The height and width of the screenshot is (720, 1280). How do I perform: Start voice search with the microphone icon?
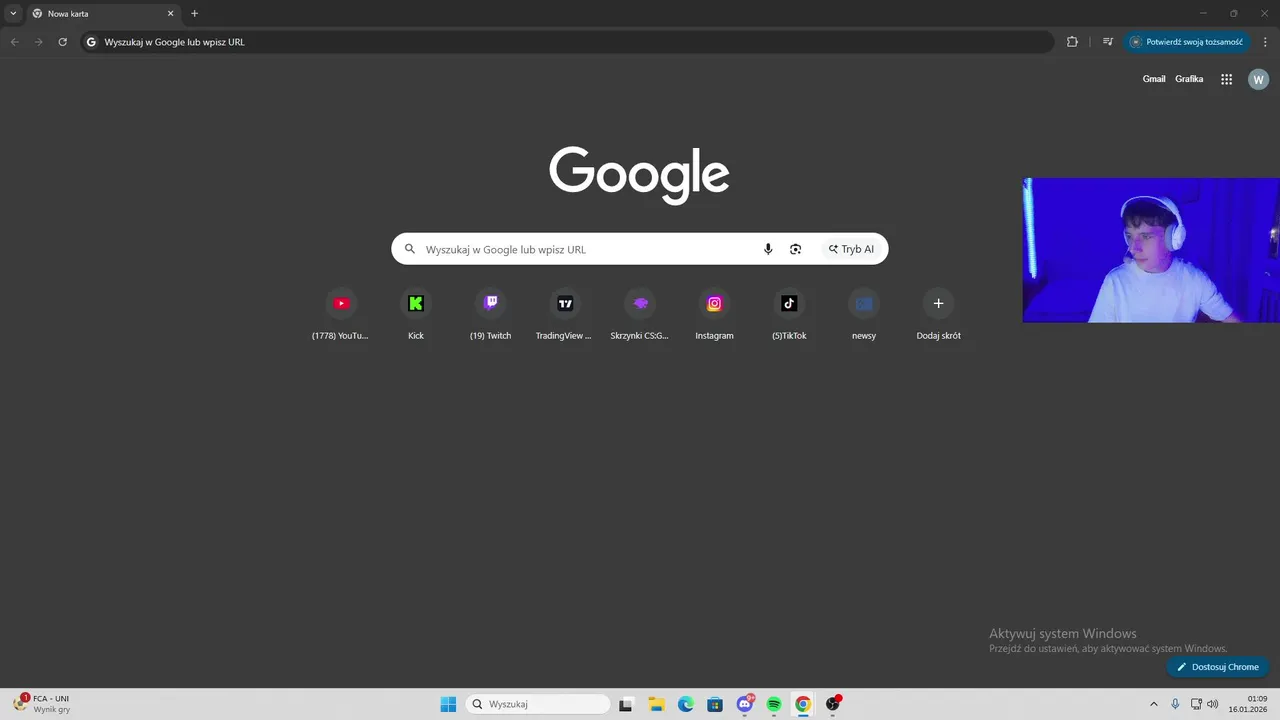tap(768, 249)
